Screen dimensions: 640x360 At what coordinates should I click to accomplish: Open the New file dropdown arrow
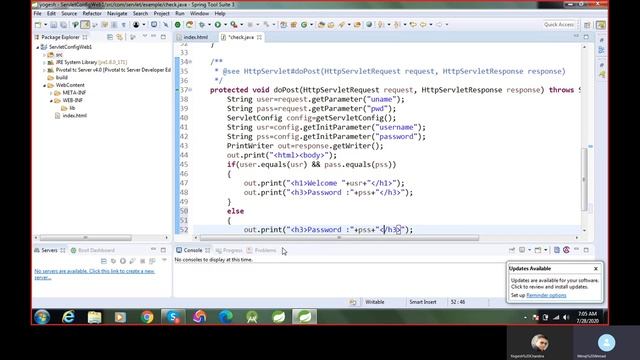point(45,25)
